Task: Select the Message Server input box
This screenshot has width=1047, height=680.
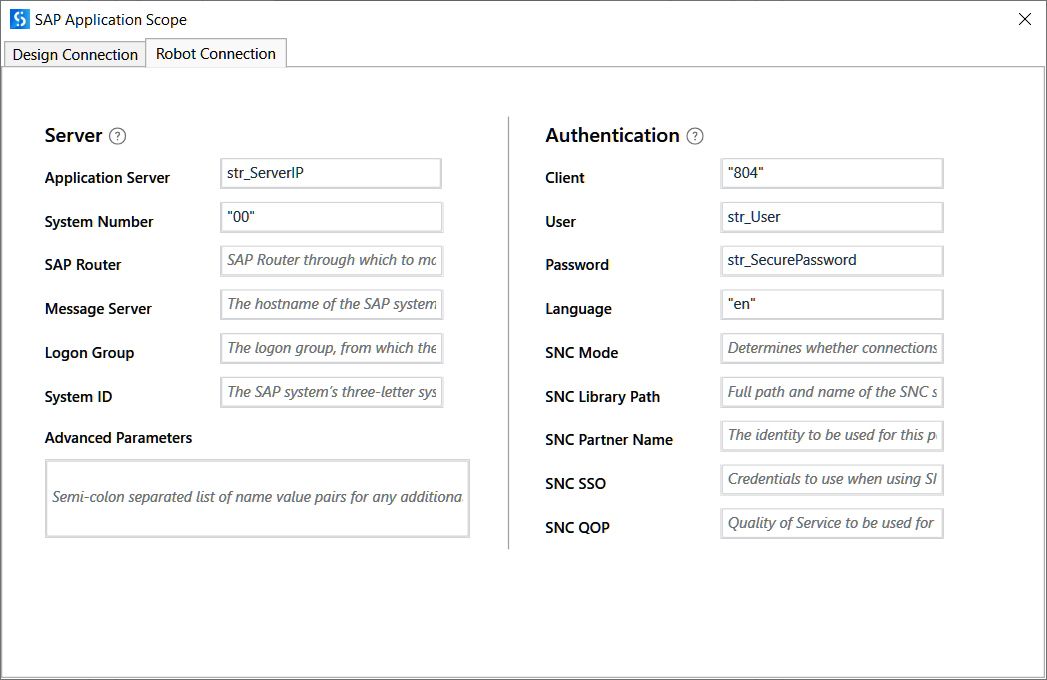Action: [x=331, y=305]
